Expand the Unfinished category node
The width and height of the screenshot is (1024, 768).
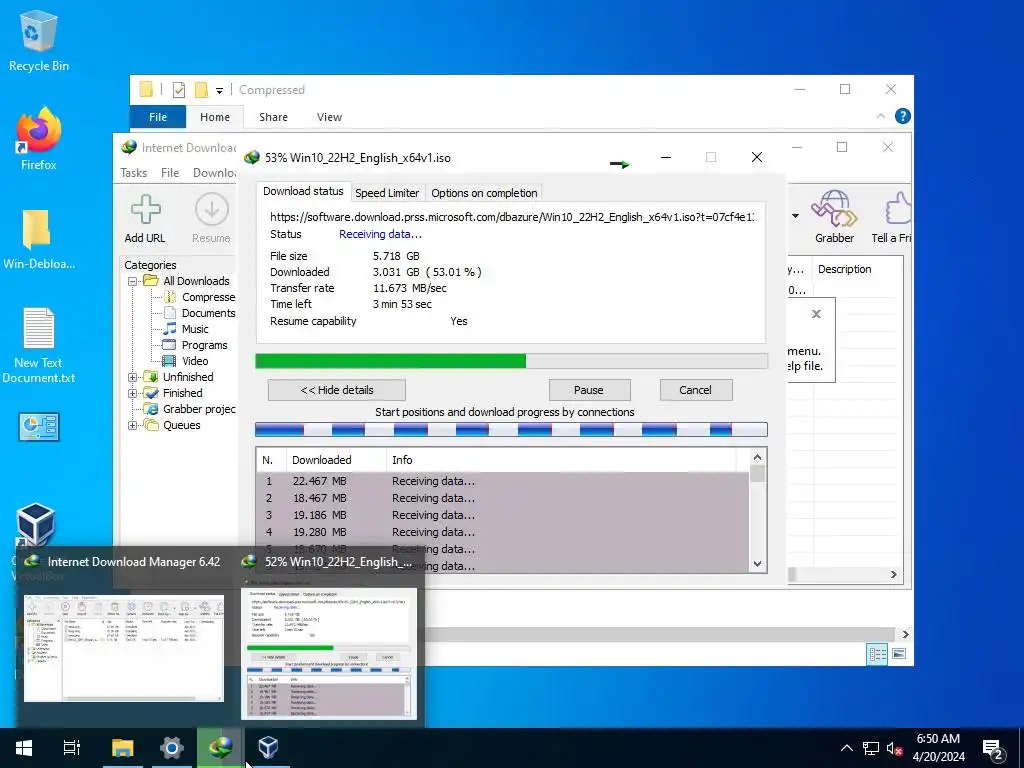click(x=132, y=377)
